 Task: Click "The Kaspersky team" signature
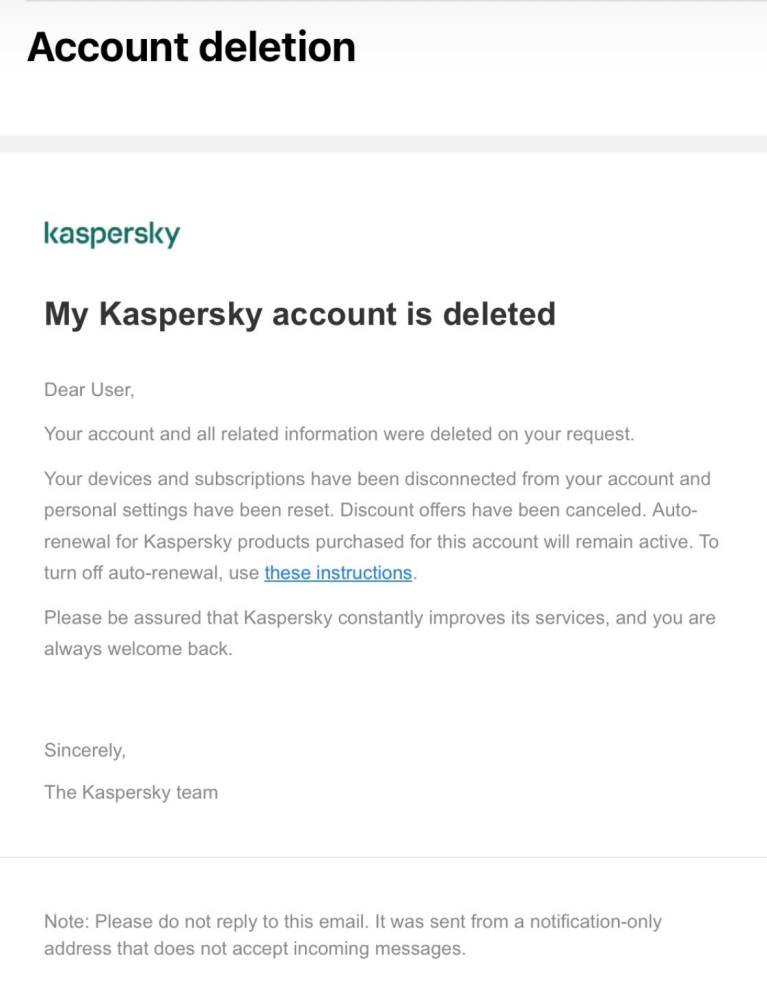click(131, 792)
